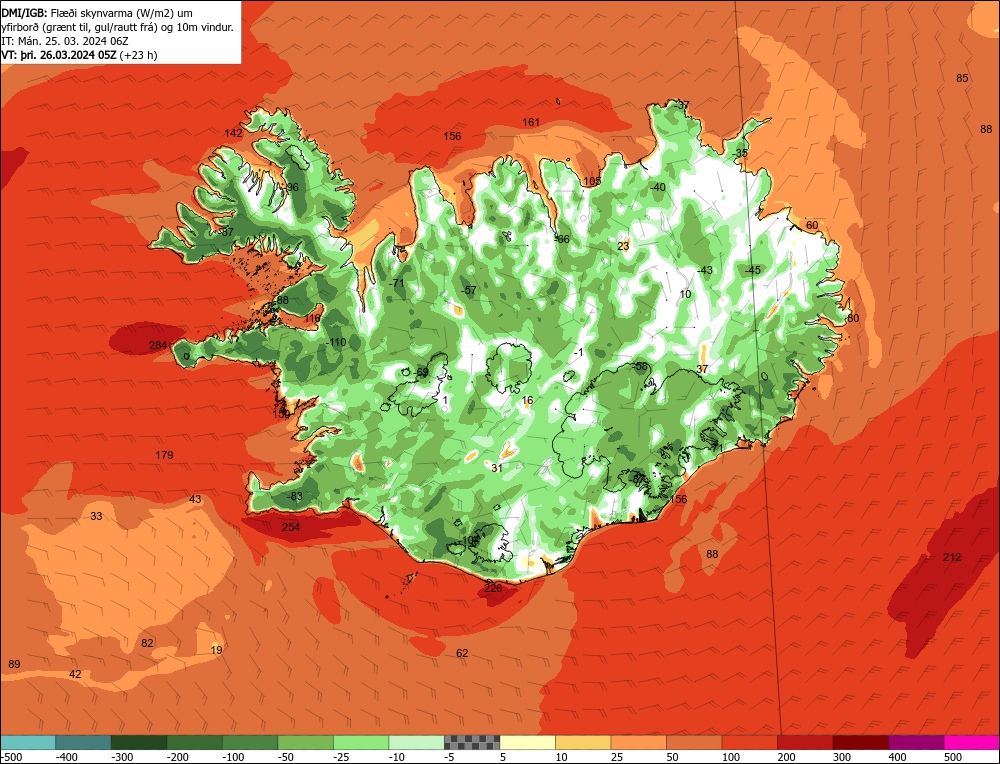Image resolution: width=1000 pixels, height=764 pixels.
Task: Click the 142 value near the Westfjords
Action: pyautogui.click(x=233, y=133)
